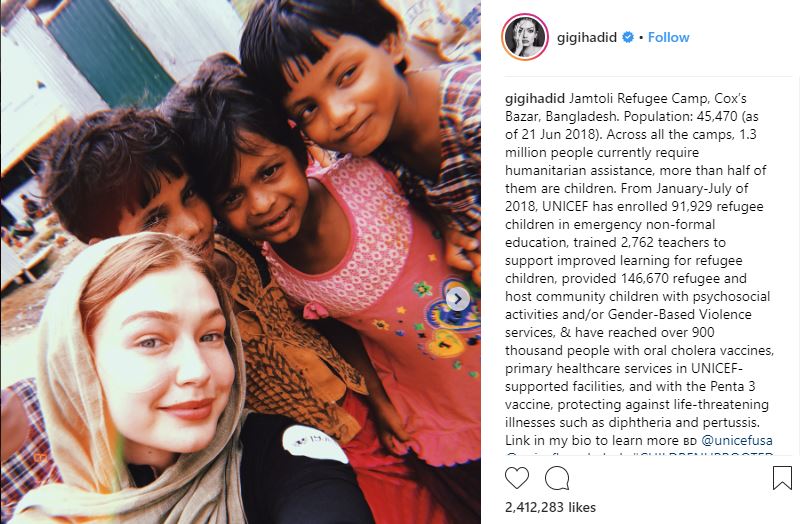The width and height of the screenshot is (800, 524).
Task: Like the post with the heart icon
Action: (x=517, y=478)
